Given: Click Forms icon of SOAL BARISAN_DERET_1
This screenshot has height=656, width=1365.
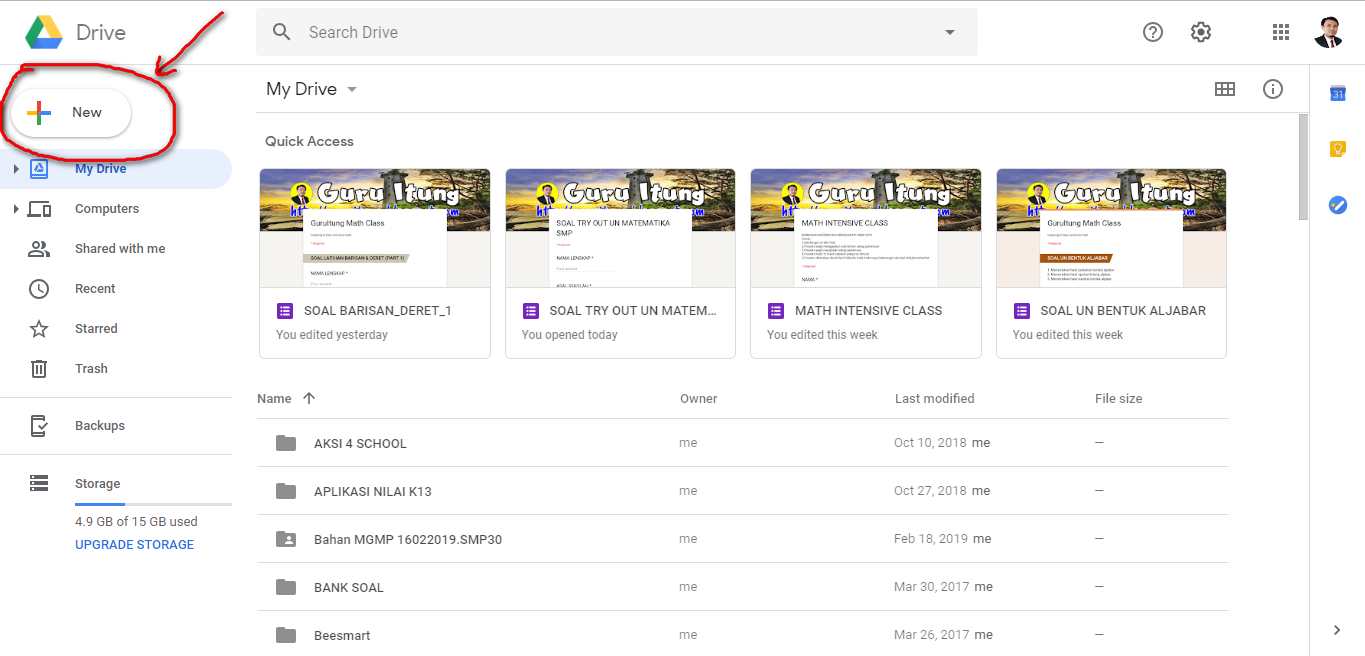Looking at the screenshot, I should pyautogui.click(x=285, y=311).
